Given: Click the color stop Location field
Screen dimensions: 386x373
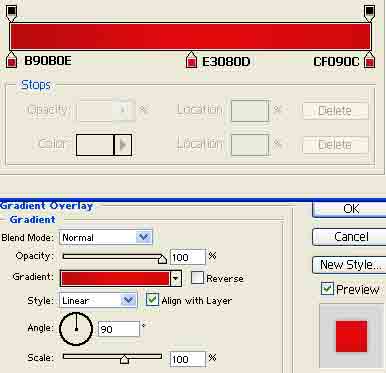Looking at the screenshot, I should tap(250, 145).
